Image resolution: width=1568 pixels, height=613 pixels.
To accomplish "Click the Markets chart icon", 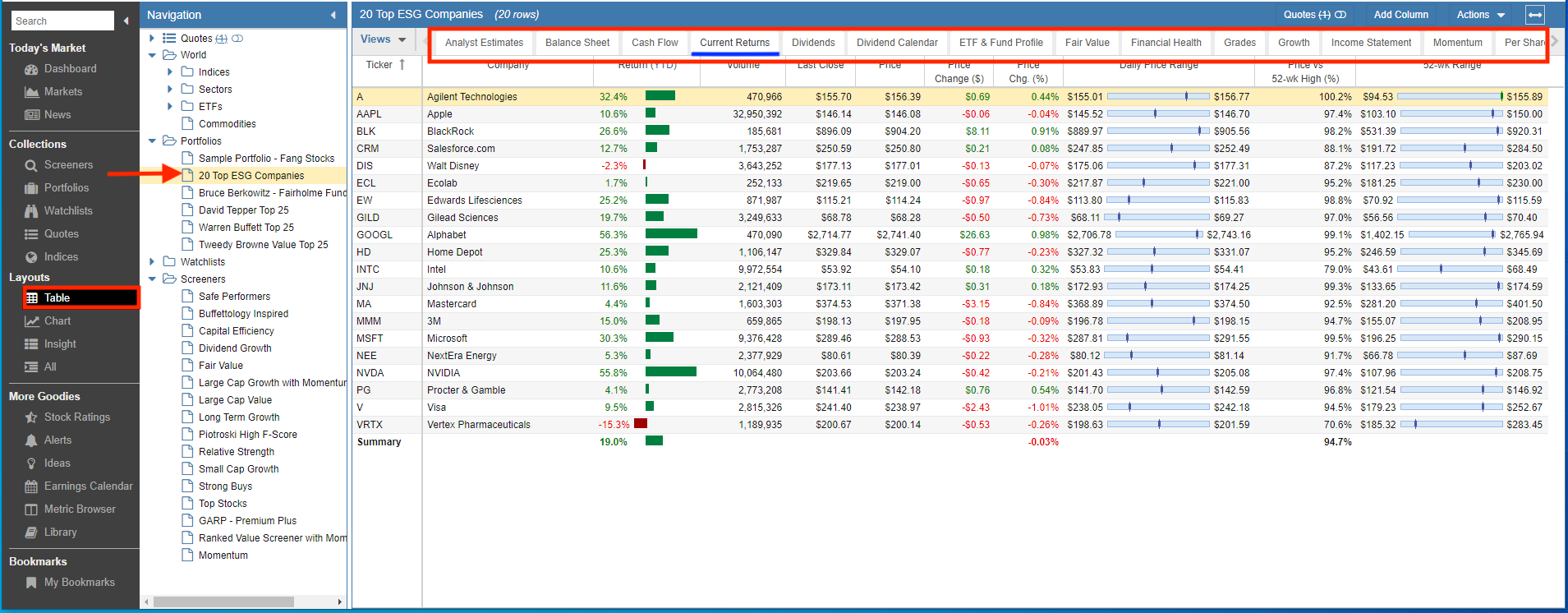I will coord(31,92).
